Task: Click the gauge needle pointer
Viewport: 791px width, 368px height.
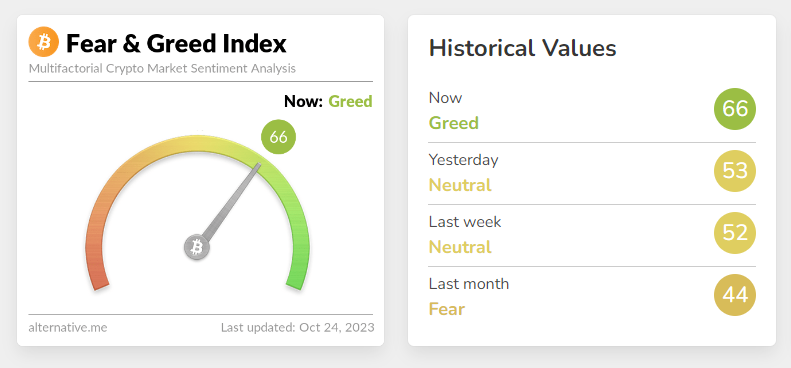Action: point(232,202)
